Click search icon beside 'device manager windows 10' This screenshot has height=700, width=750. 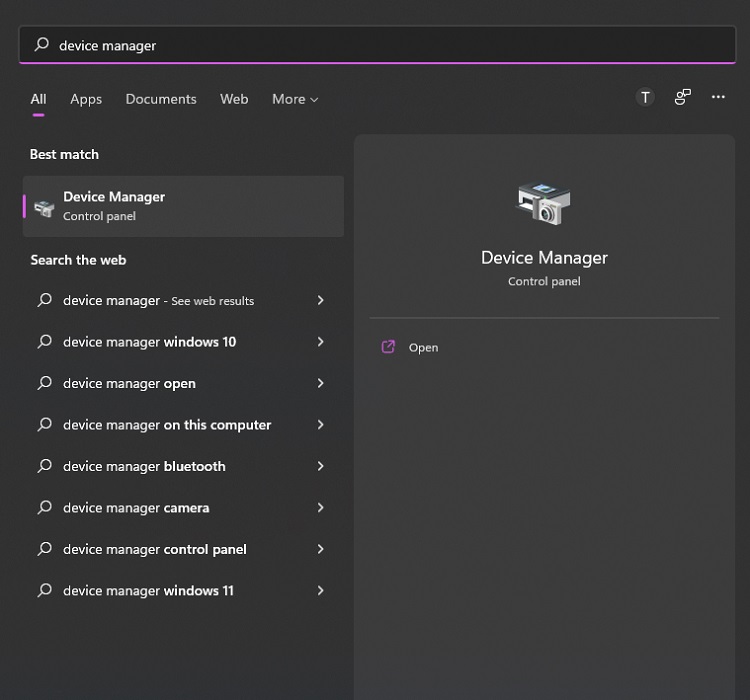tap(44, 341)
